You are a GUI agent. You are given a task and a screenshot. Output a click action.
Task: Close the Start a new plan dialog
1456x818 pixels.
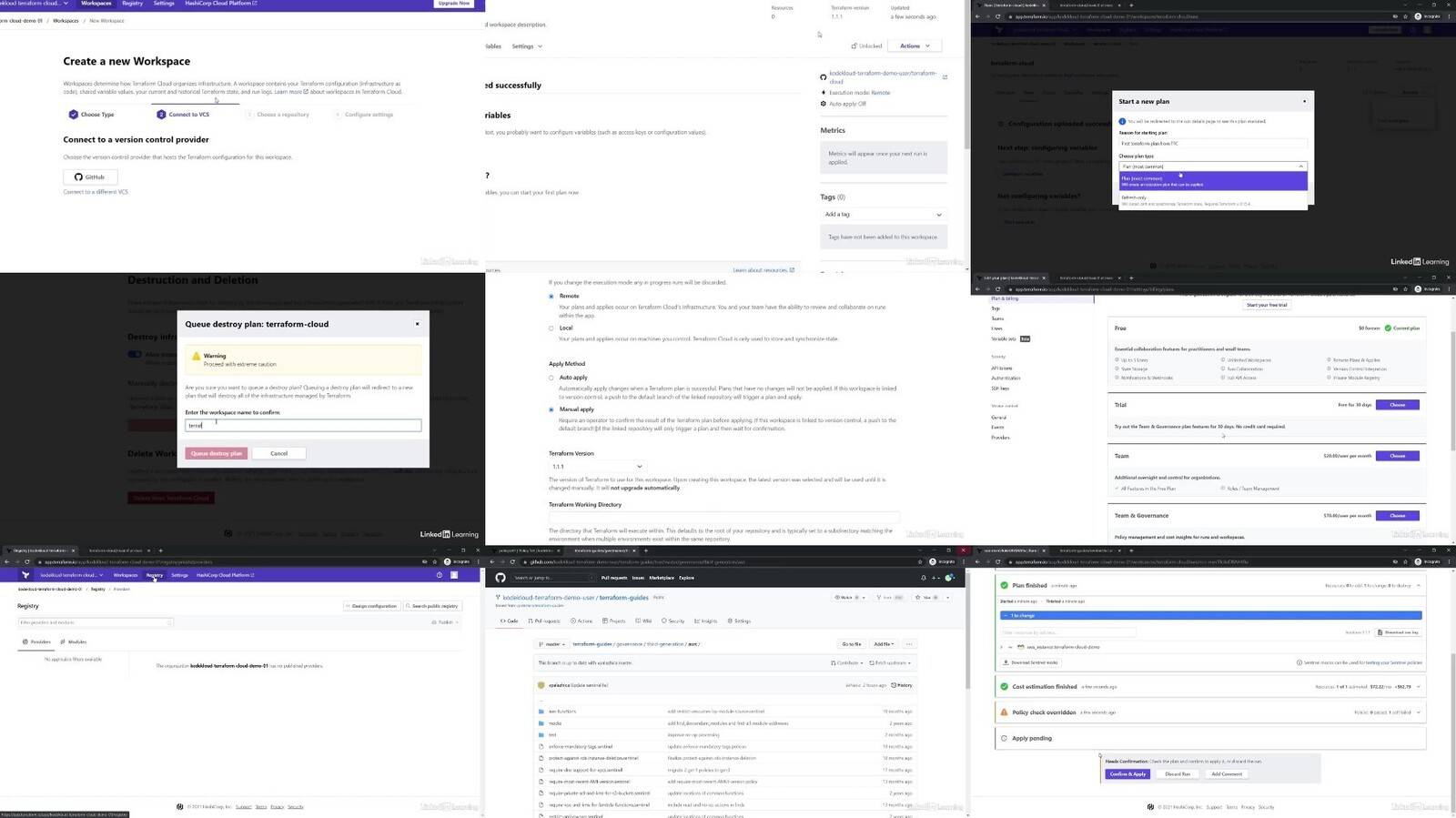[x=1304, y=101]
